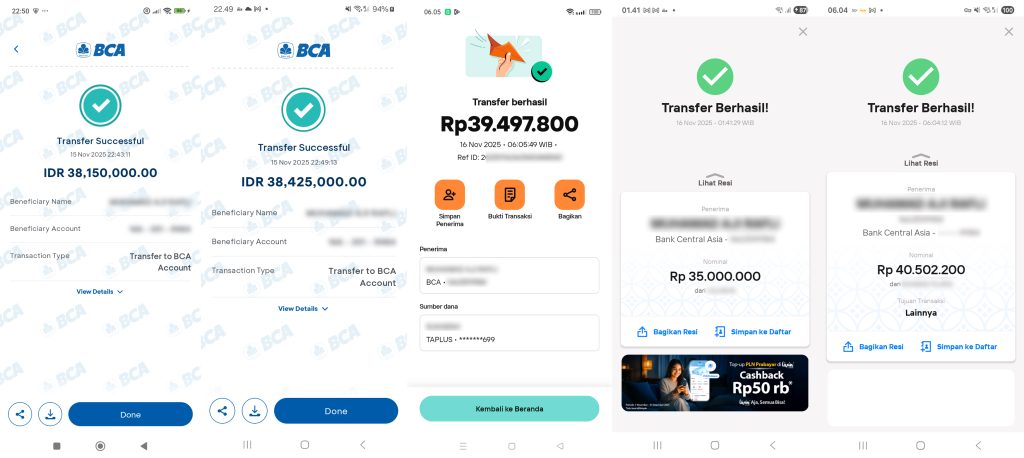The height and width of the screenshot is (458, 1024).
Task: Tap the orange Bagikan share icon
Action: point(569,195)
